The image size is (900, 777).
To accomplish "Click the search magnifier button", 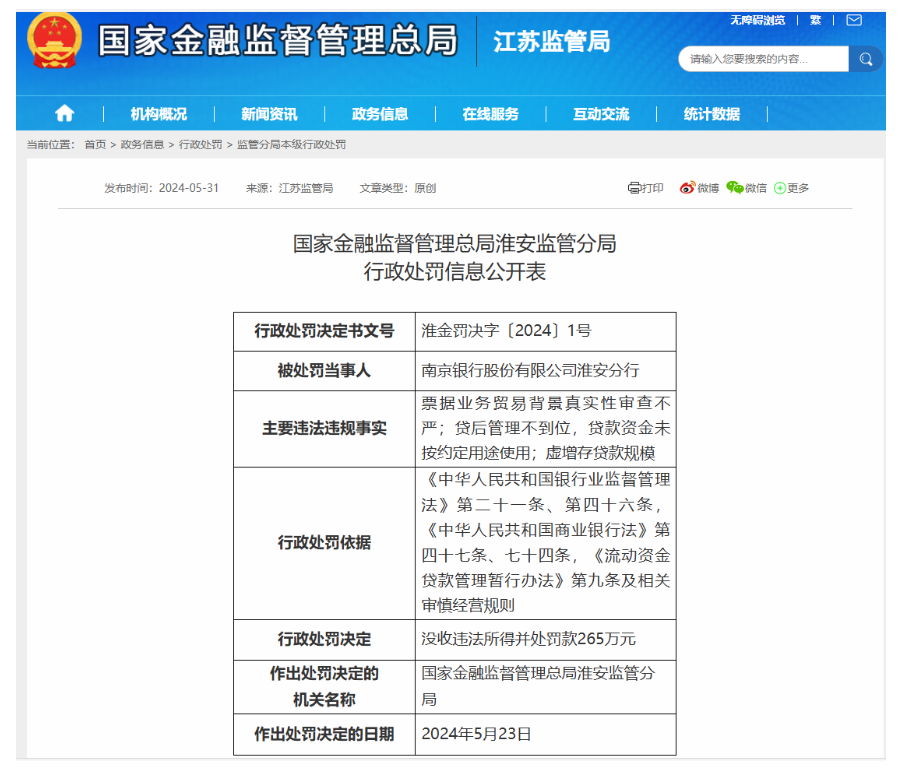I will click(865, 59).
